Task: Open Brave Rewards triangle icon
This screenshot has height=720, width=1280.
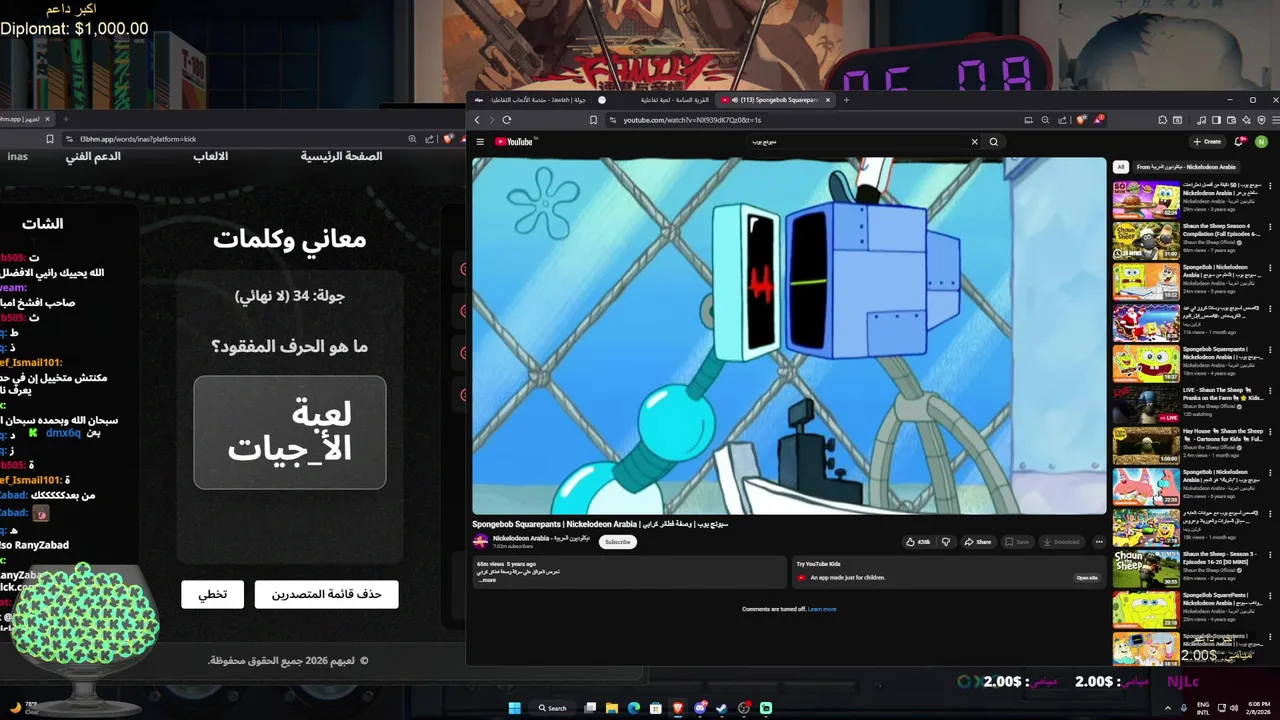Action: [1099, 120]
